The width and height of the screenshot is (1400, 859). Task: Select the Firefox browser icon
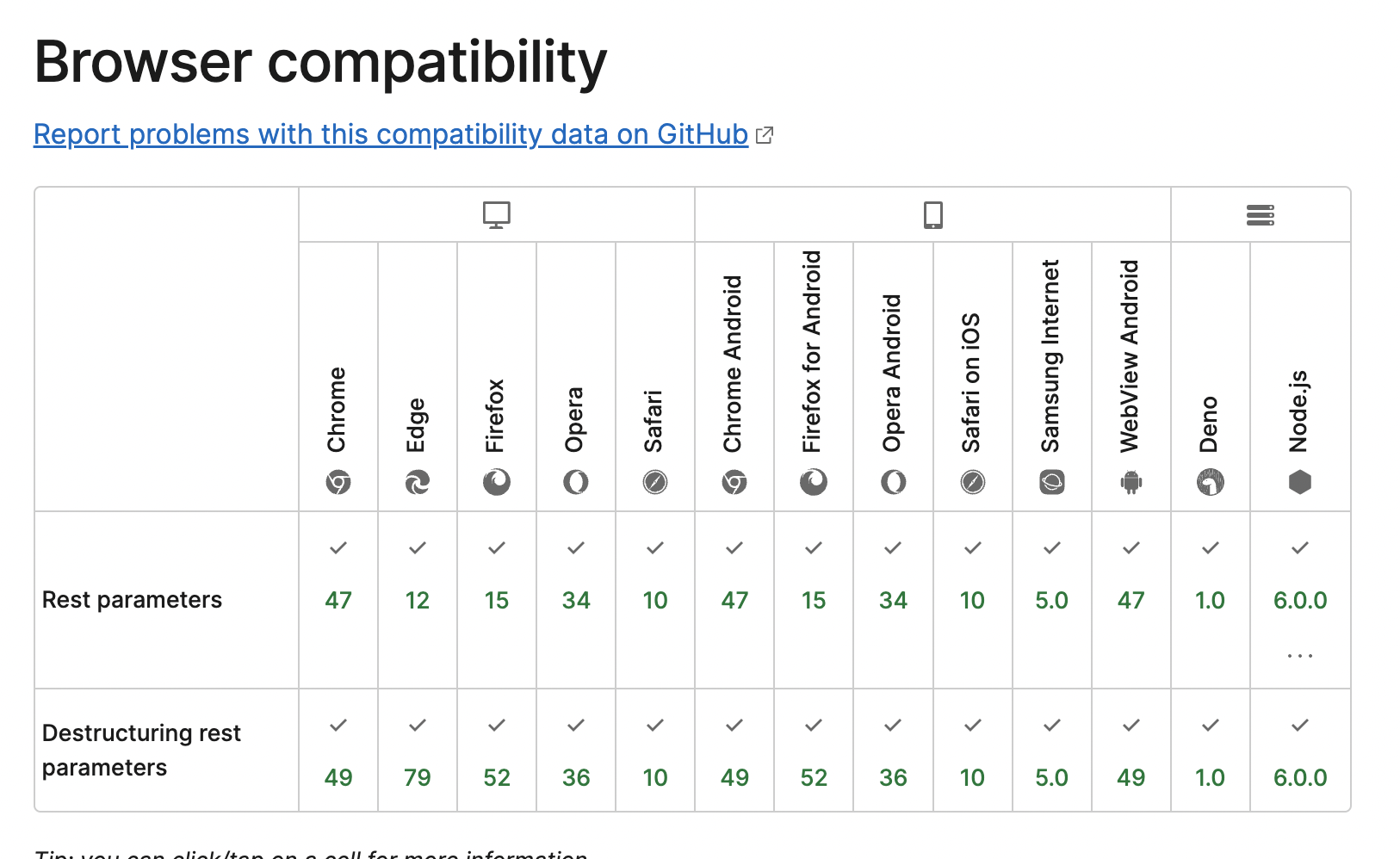tap(497, 482)
